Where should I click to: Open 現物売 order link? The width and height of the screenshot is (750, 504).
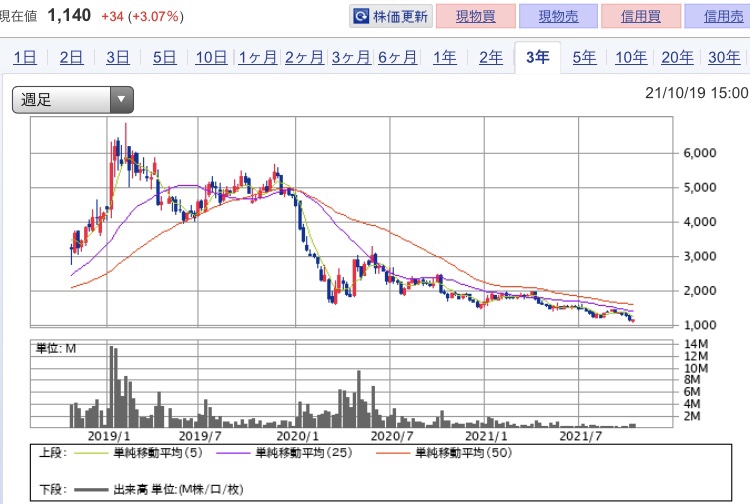(558, 17)
